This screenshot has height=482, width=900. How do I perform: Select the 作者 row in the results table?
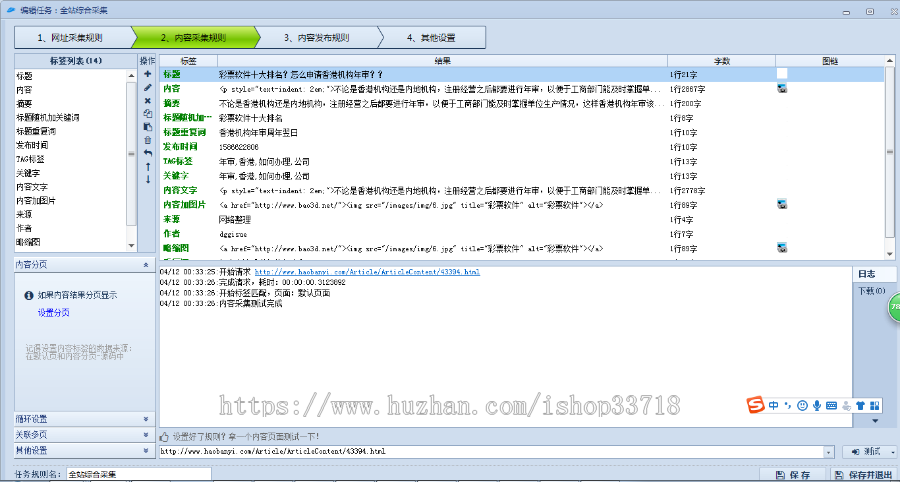[x=522, y=234]
